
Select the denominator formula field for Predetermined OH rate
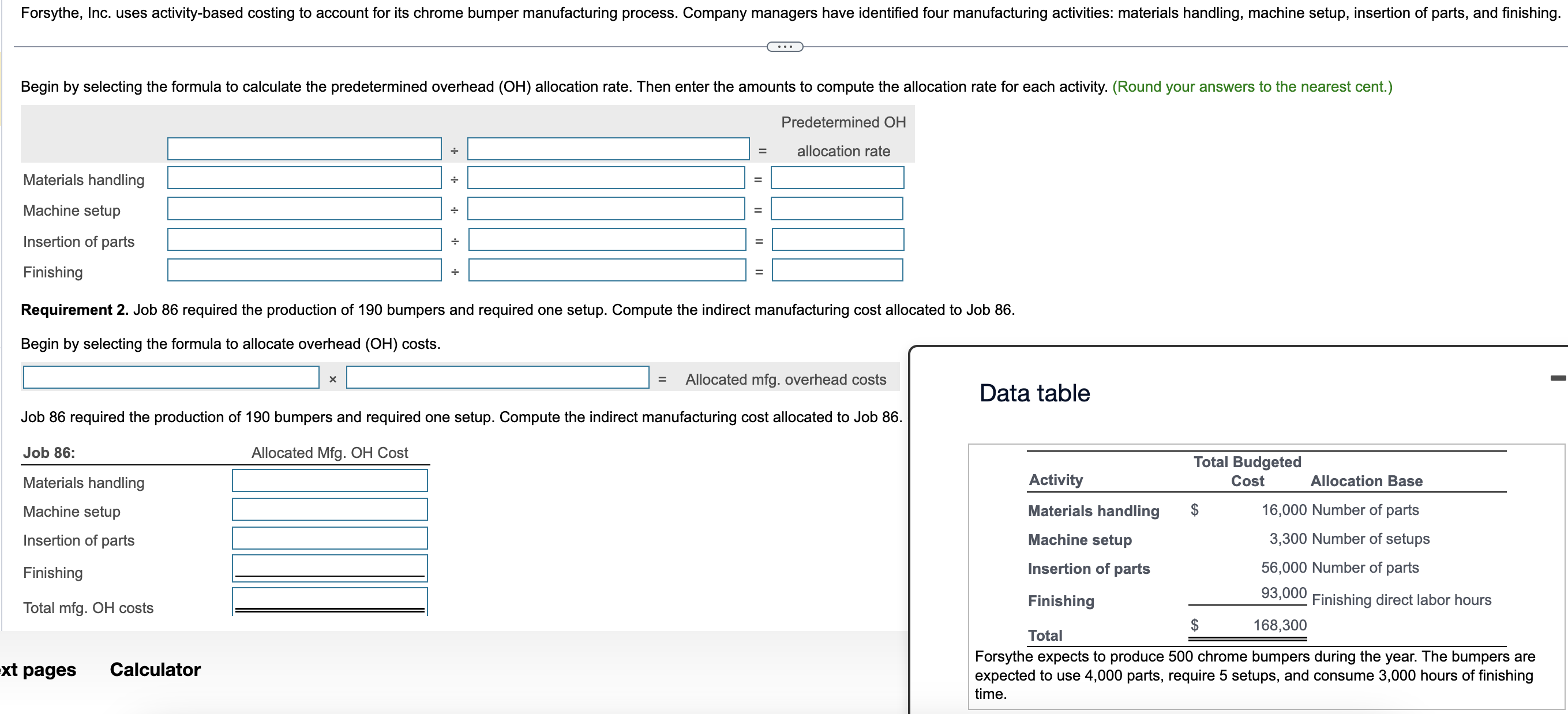607,149
